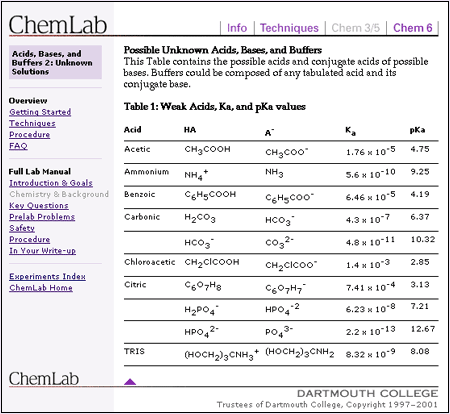Click the pKa value 6.37
This screenshot has height=414, width=450.
(420, 217)
